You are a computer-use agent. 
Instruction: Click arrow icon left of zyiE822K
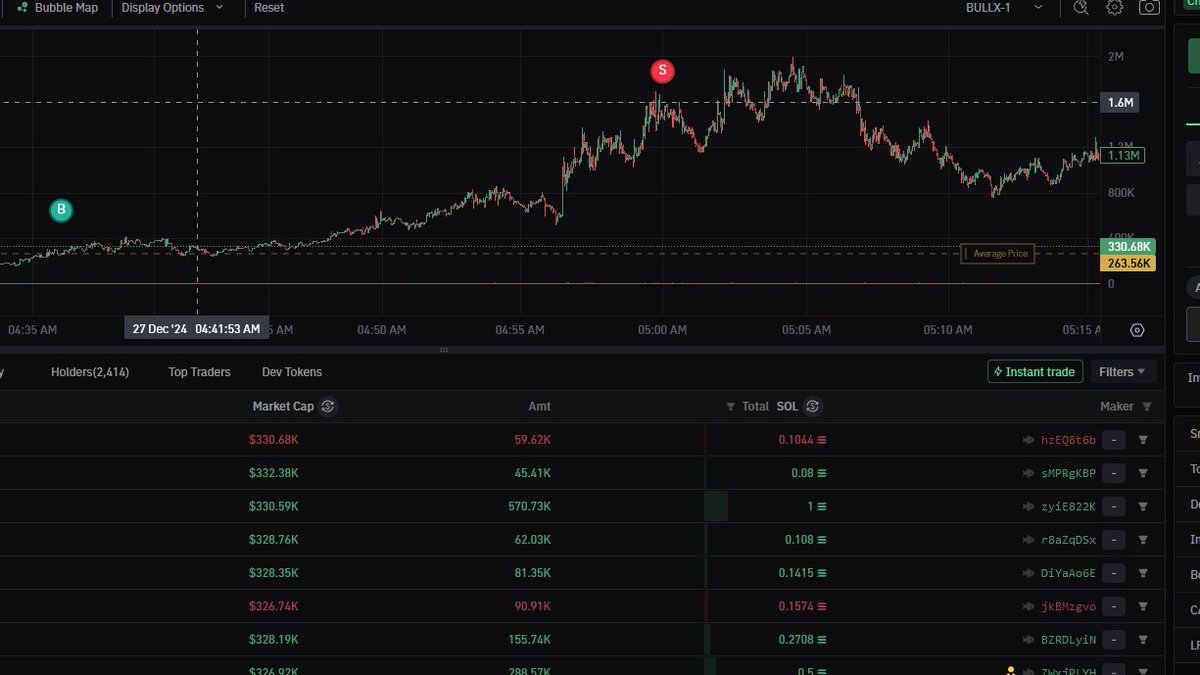1028,507
